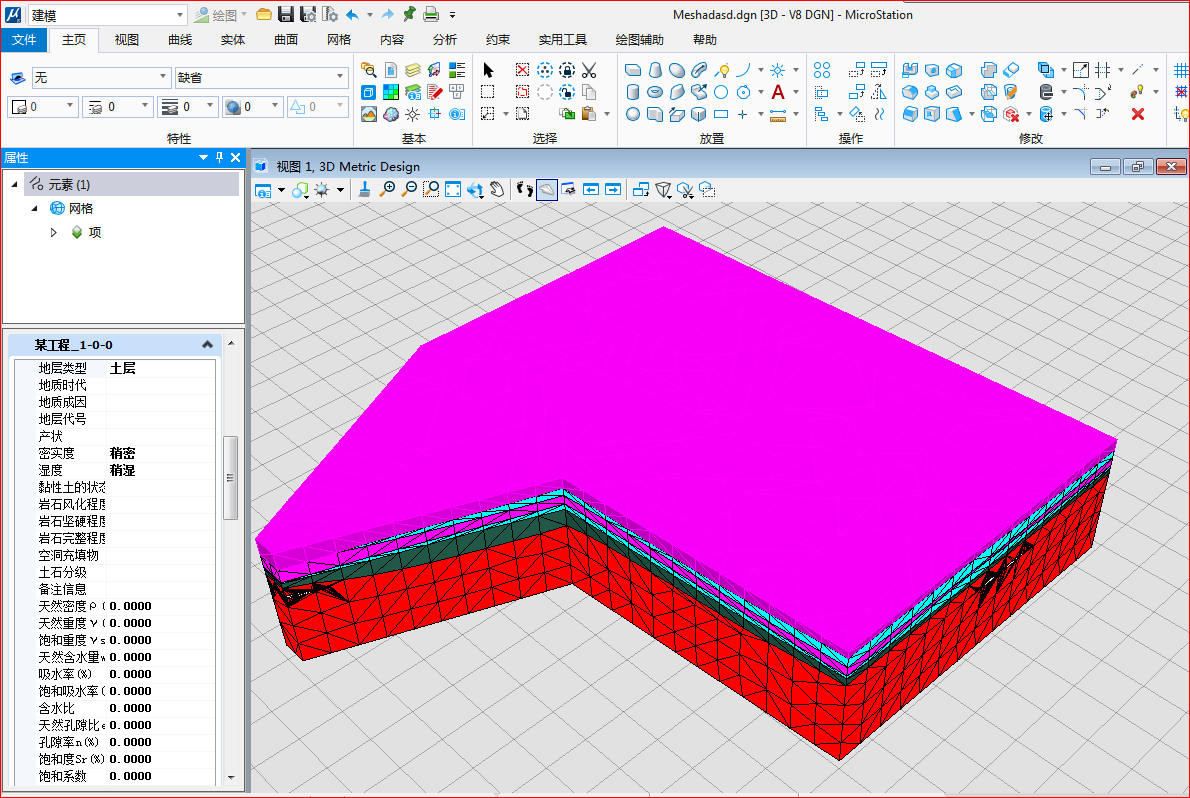Click the Update View brush icon
Viewport: 1190px width, 798px height.
tap(364, 189)
